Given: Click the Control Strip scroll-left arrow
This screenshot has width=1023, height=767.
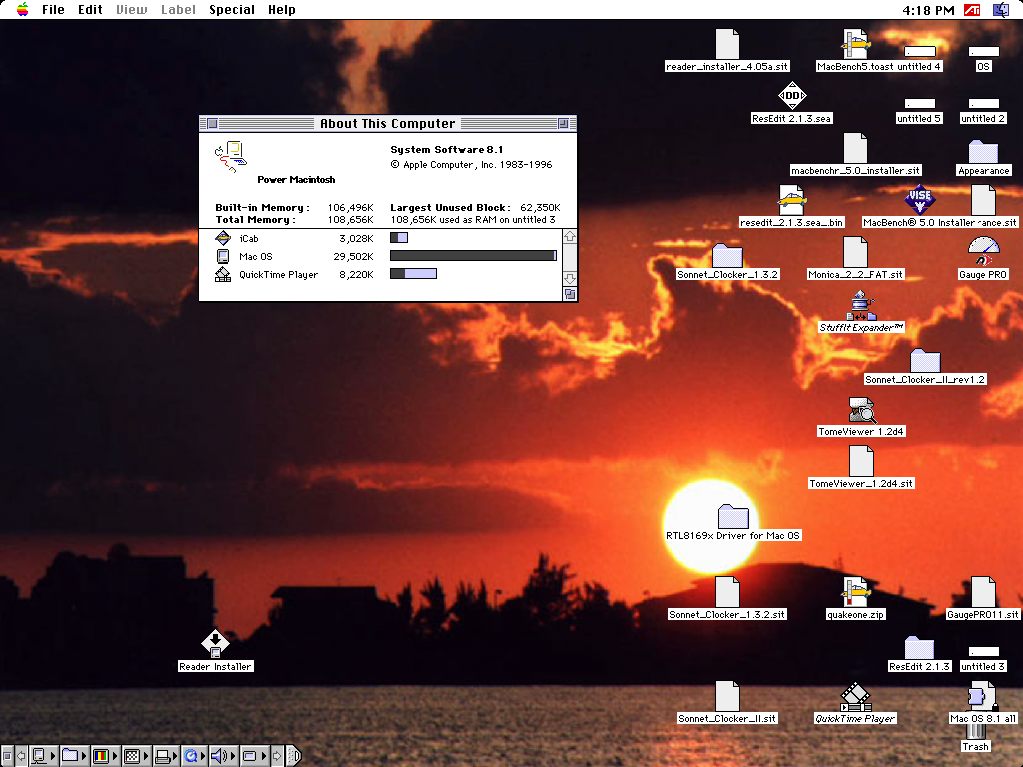Looking at the screenshot, I should pyautogui.click(x=21, y=756).
